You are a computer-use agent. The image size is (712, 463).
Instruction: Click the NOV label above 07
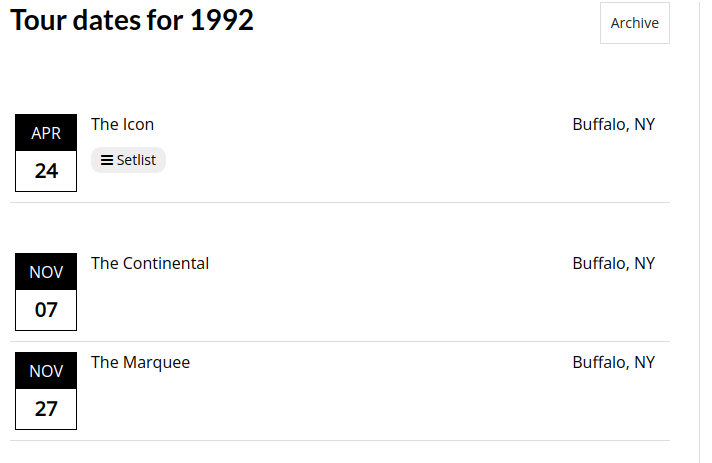46,272
